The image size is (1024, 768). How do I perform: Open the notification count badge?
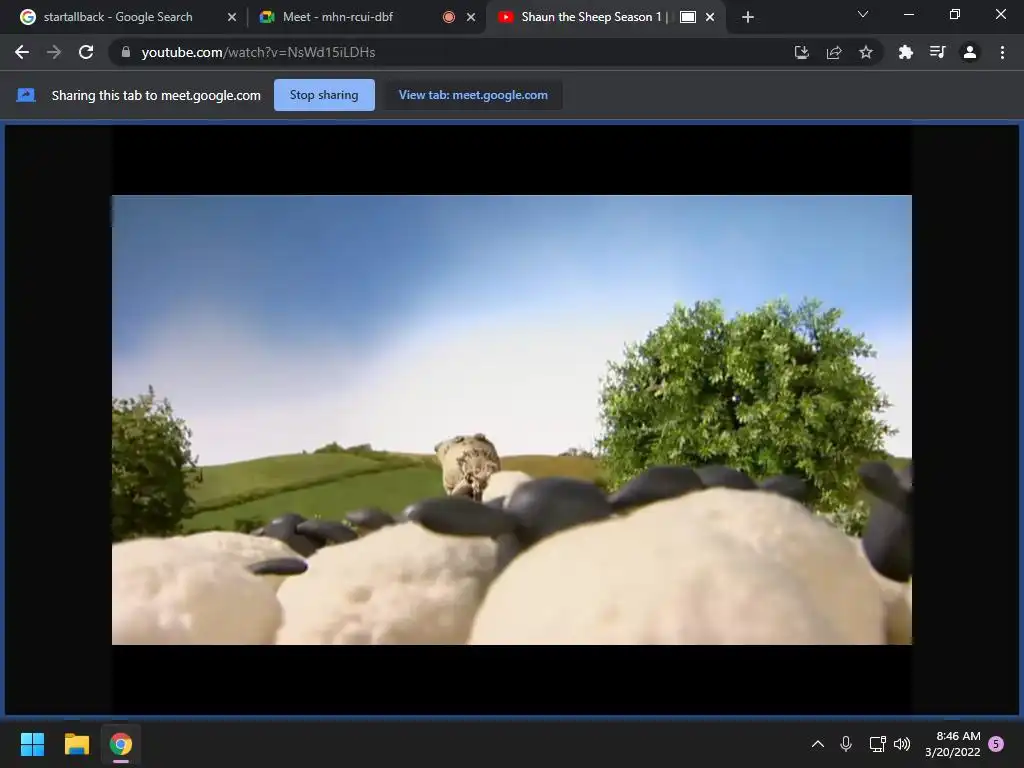tap(996, 744)
